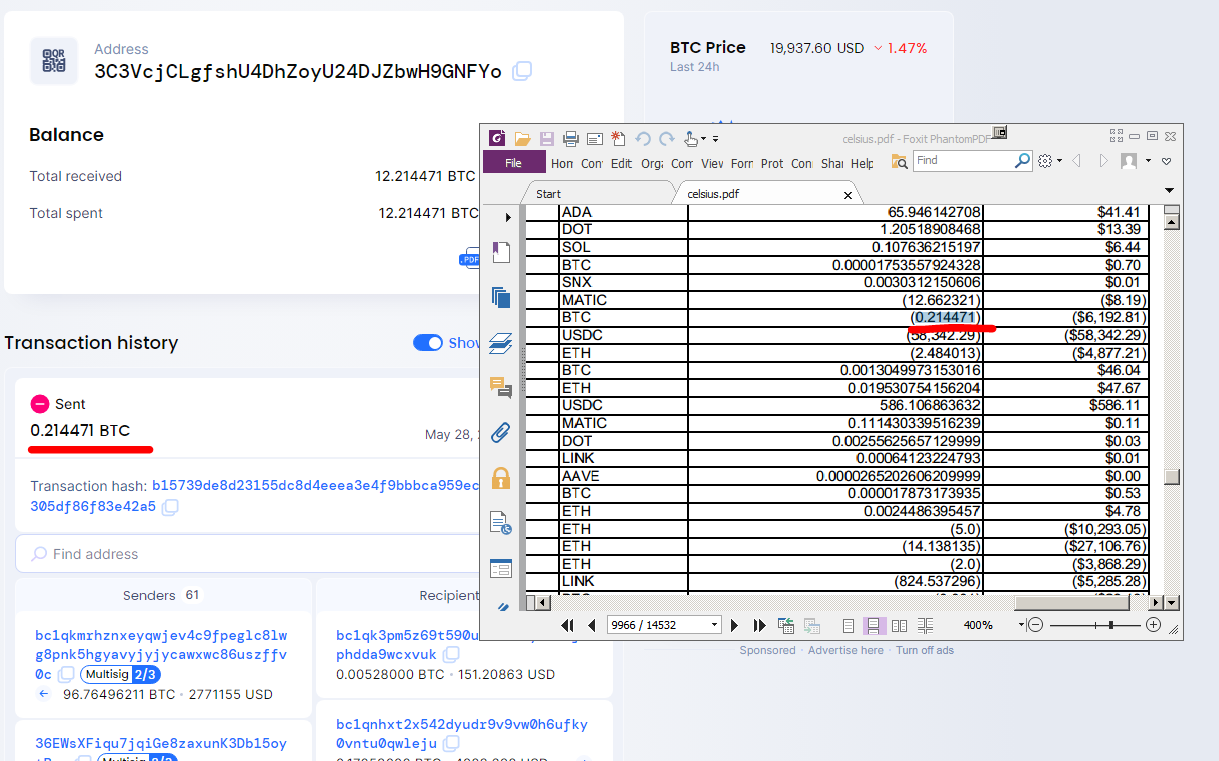Go to previous page in Foxit
Screen dimensions: 1219x761
(x=591, y=625)
